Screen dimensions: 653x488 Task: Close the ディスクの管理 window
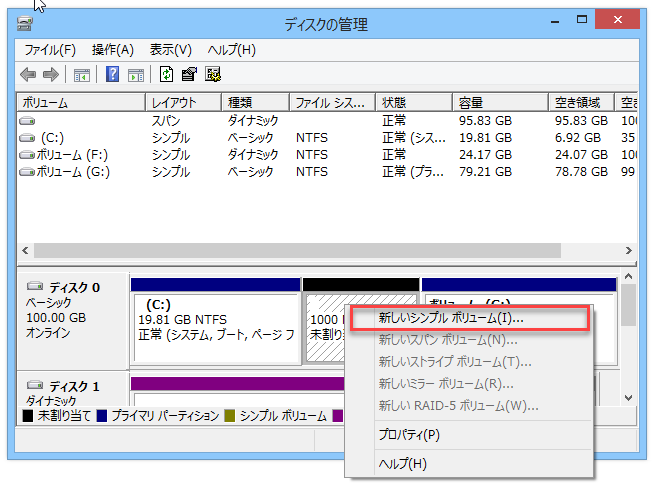click(618, 20)
